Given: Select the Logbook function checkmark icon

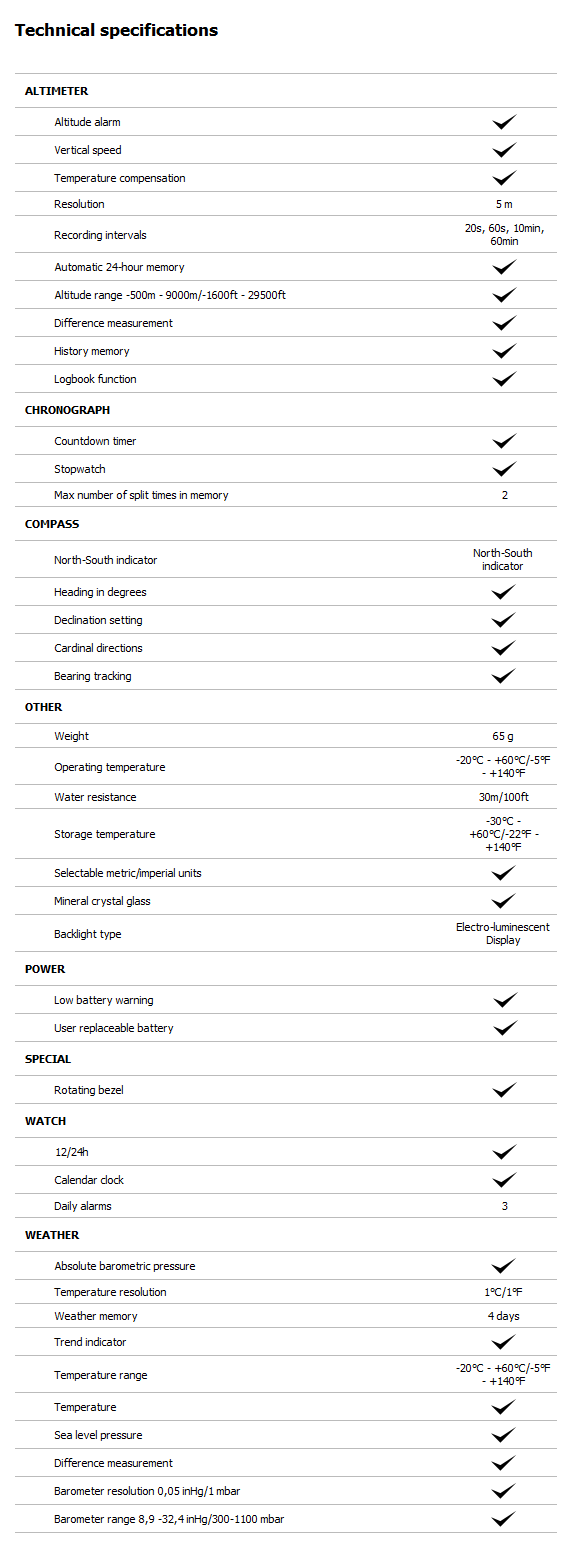Looking at the screenshot, I should [x=504, y=379].
